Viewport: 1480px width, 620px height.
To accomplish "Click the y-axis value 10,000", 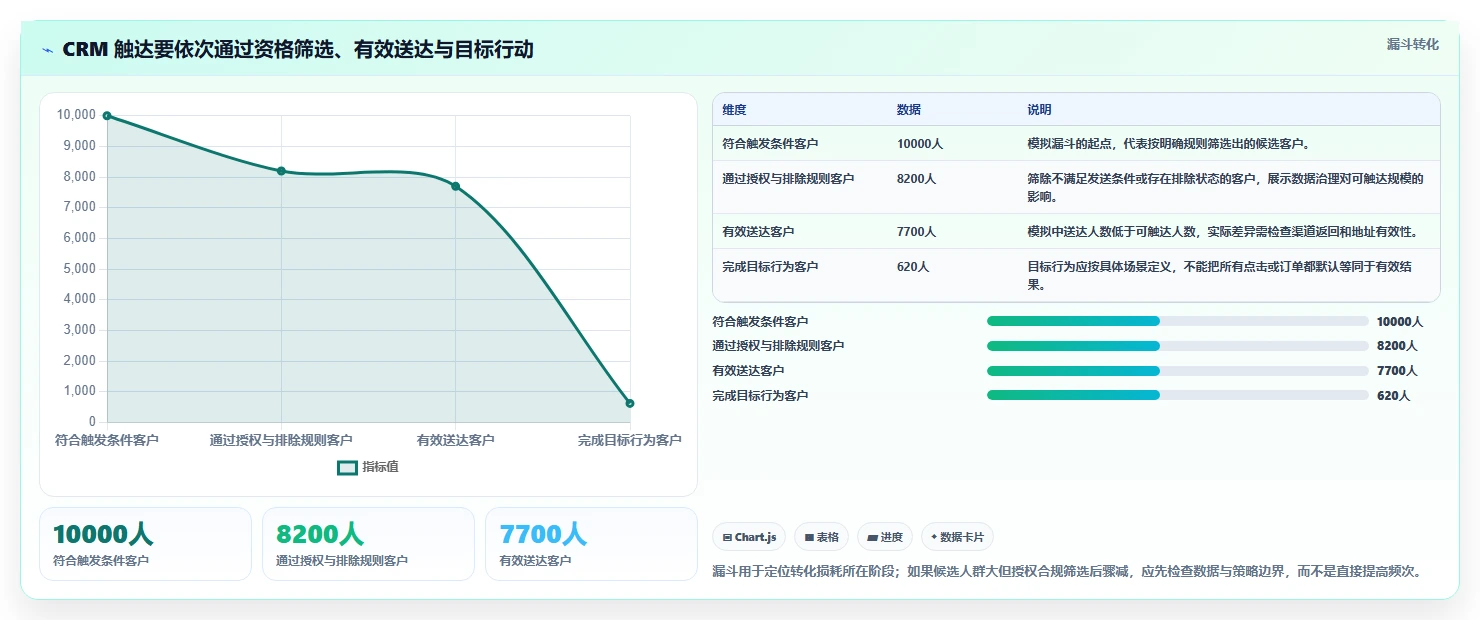I will pos(77,115).
